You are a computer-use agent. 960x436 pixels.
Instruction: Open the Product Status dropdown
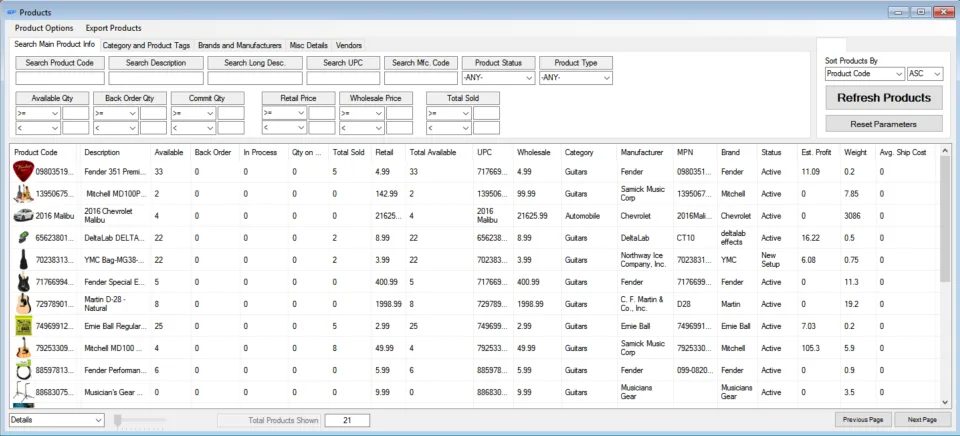[x=498, y=78]
